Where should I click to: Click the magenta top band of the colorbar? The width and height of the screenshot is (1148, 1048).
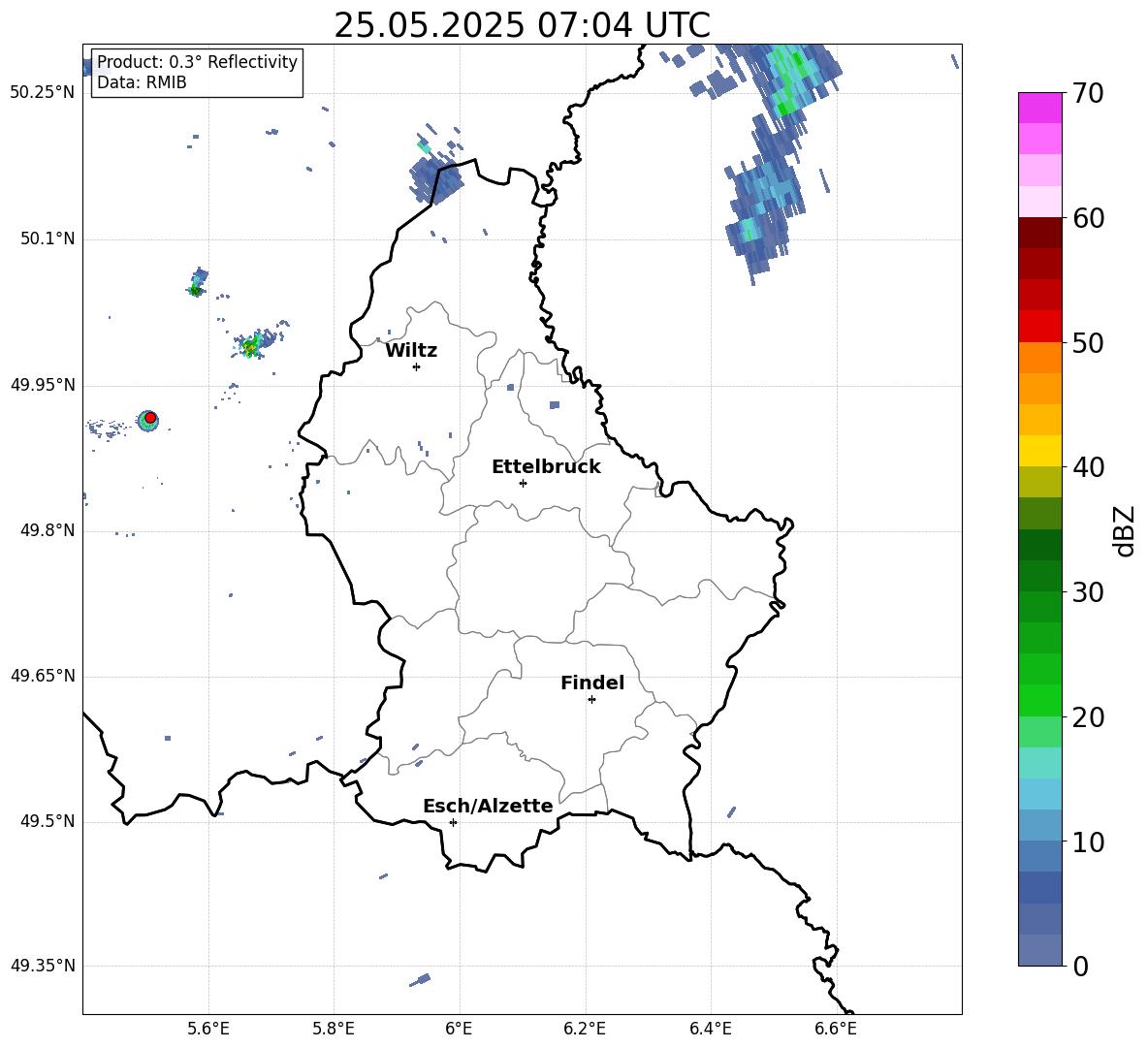pos(1039,108)
